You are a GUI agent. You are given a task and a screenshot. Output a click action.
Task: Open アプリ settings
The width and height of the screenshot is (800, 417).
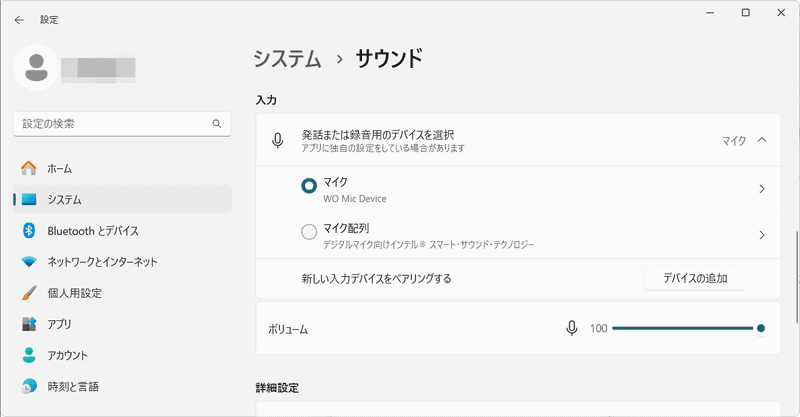point(122,324)
